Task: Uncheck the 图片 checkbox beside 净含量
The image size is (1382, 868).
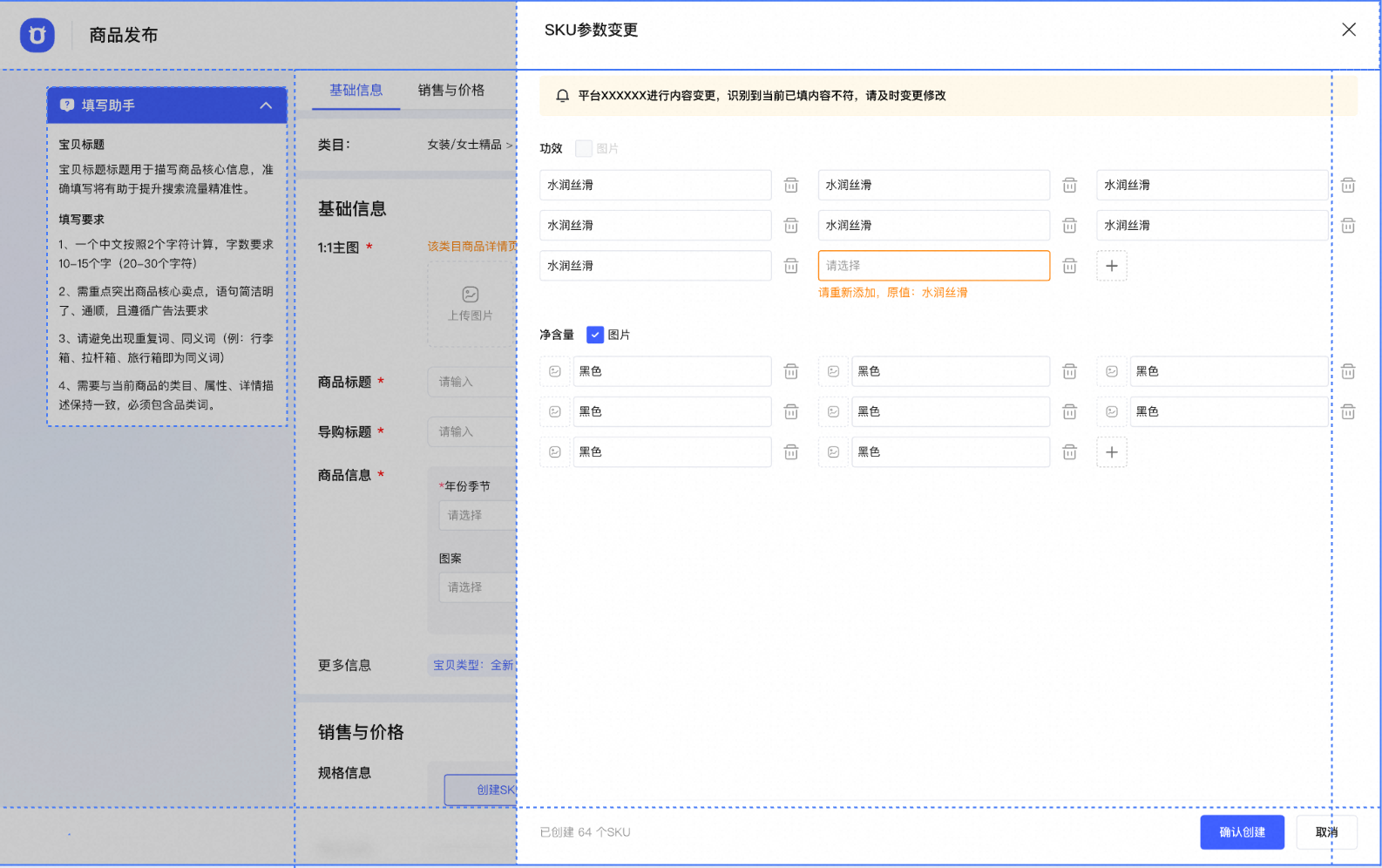Action: [595, 335]
